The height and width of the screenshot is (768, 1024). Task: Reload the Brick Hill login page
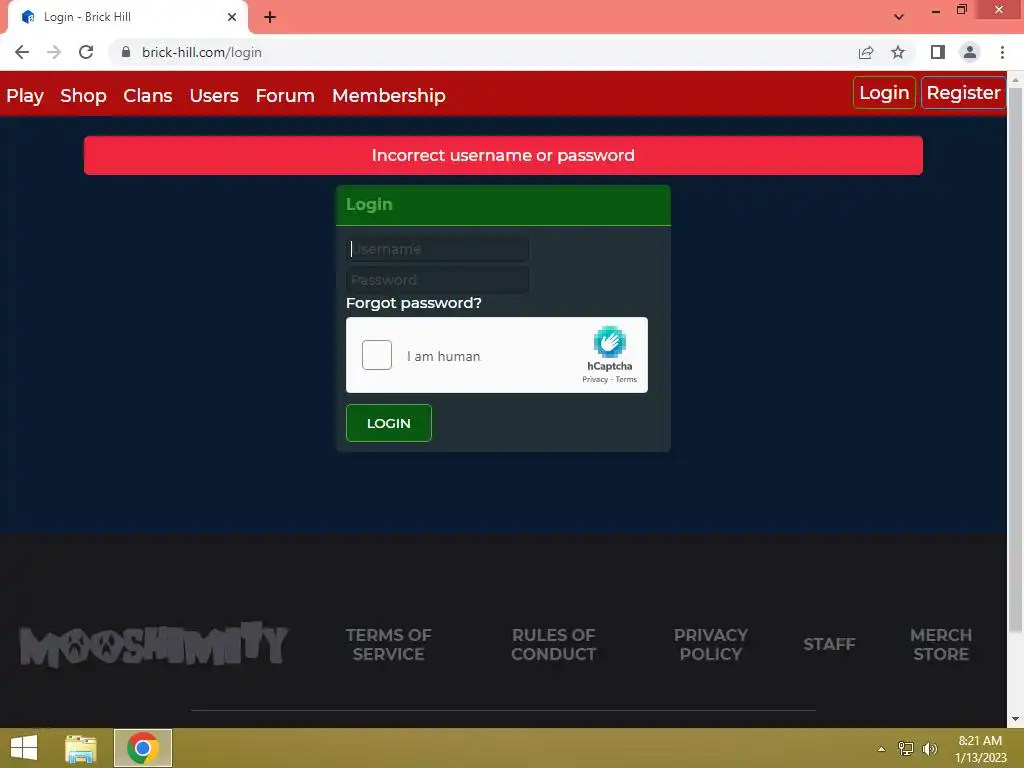[86, 52]
